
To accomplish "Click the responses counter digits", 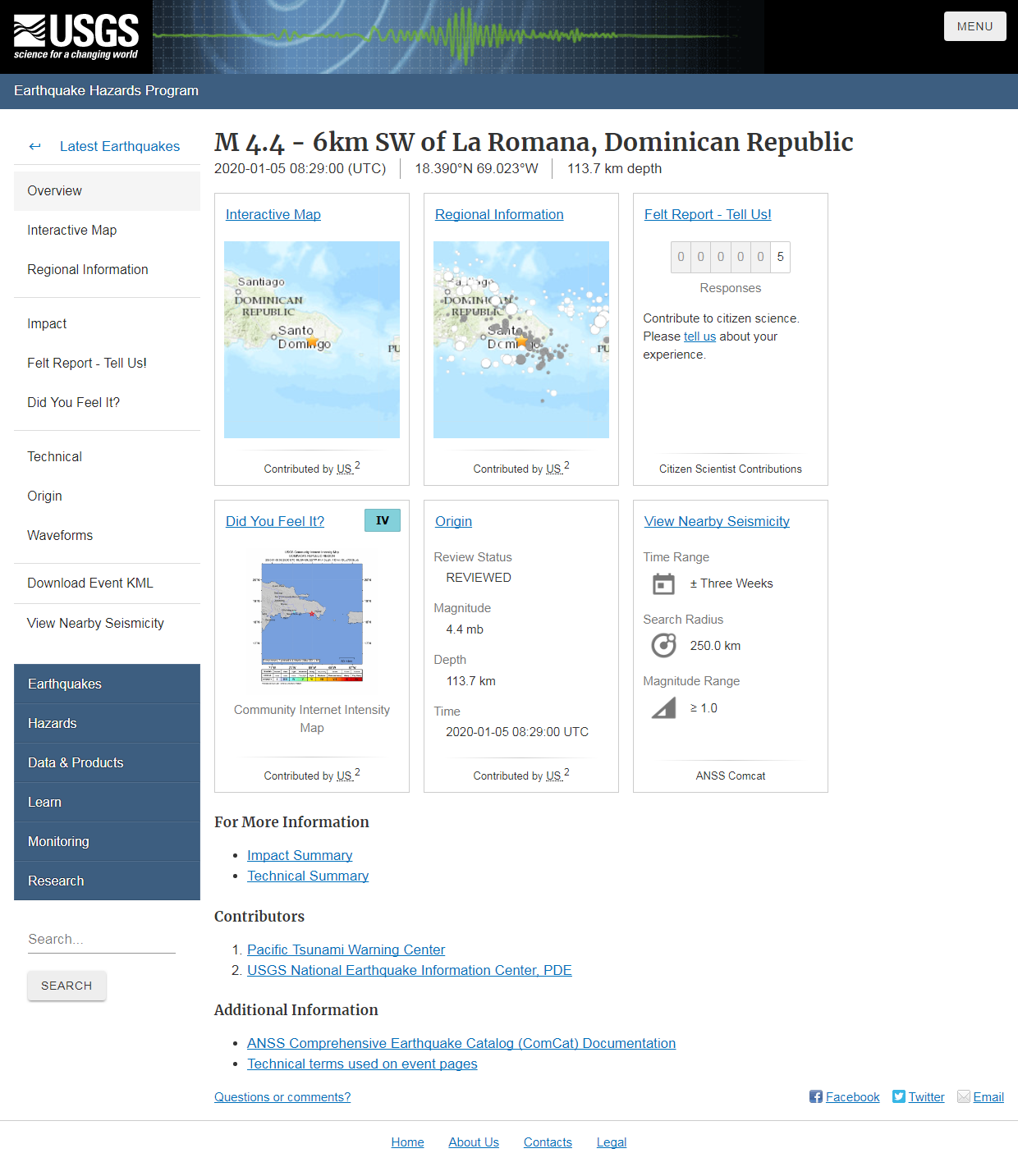I will tap(731, 257).
